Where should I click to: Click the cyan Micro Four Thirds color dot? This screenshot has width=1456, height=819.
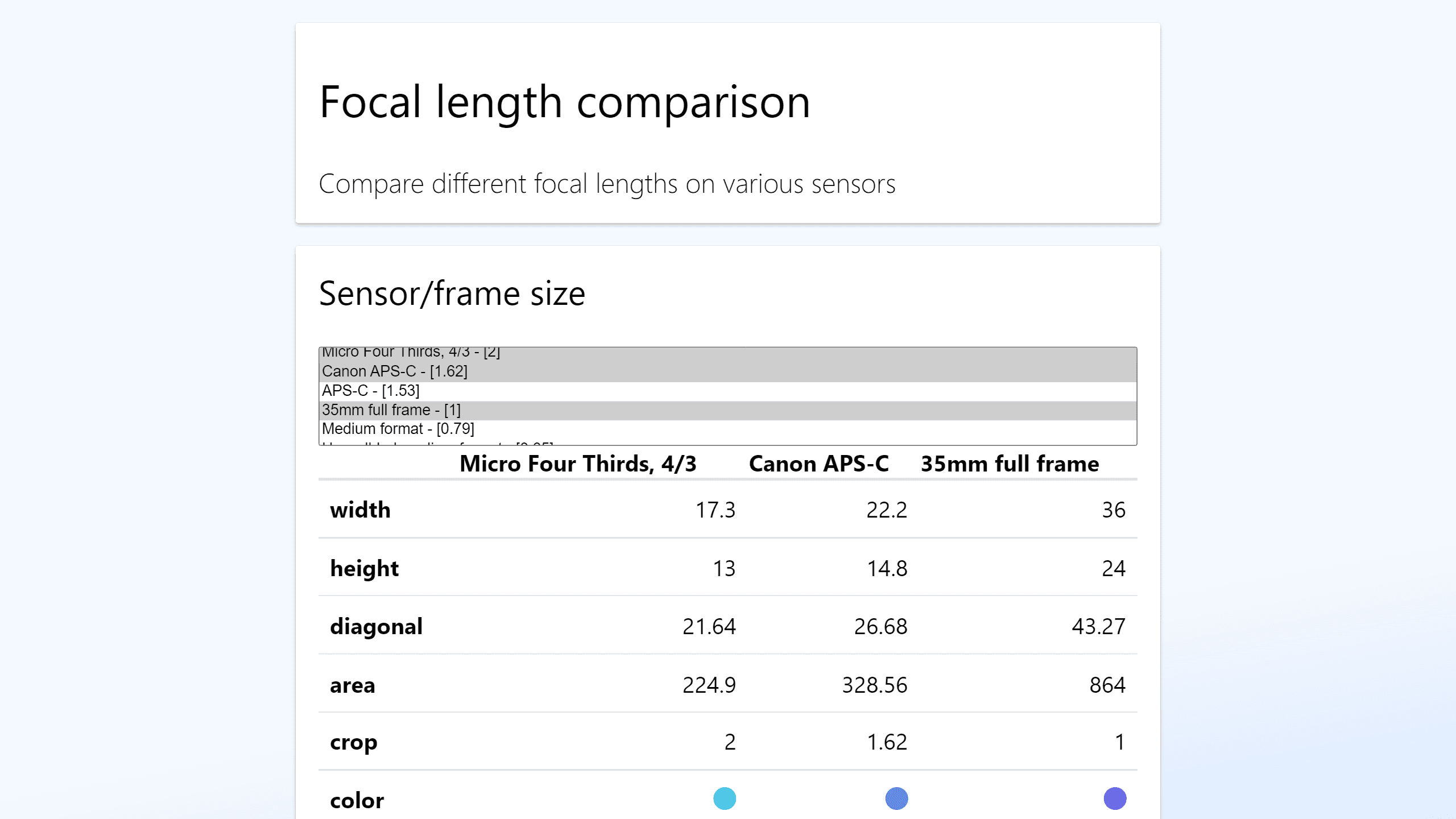725,799
